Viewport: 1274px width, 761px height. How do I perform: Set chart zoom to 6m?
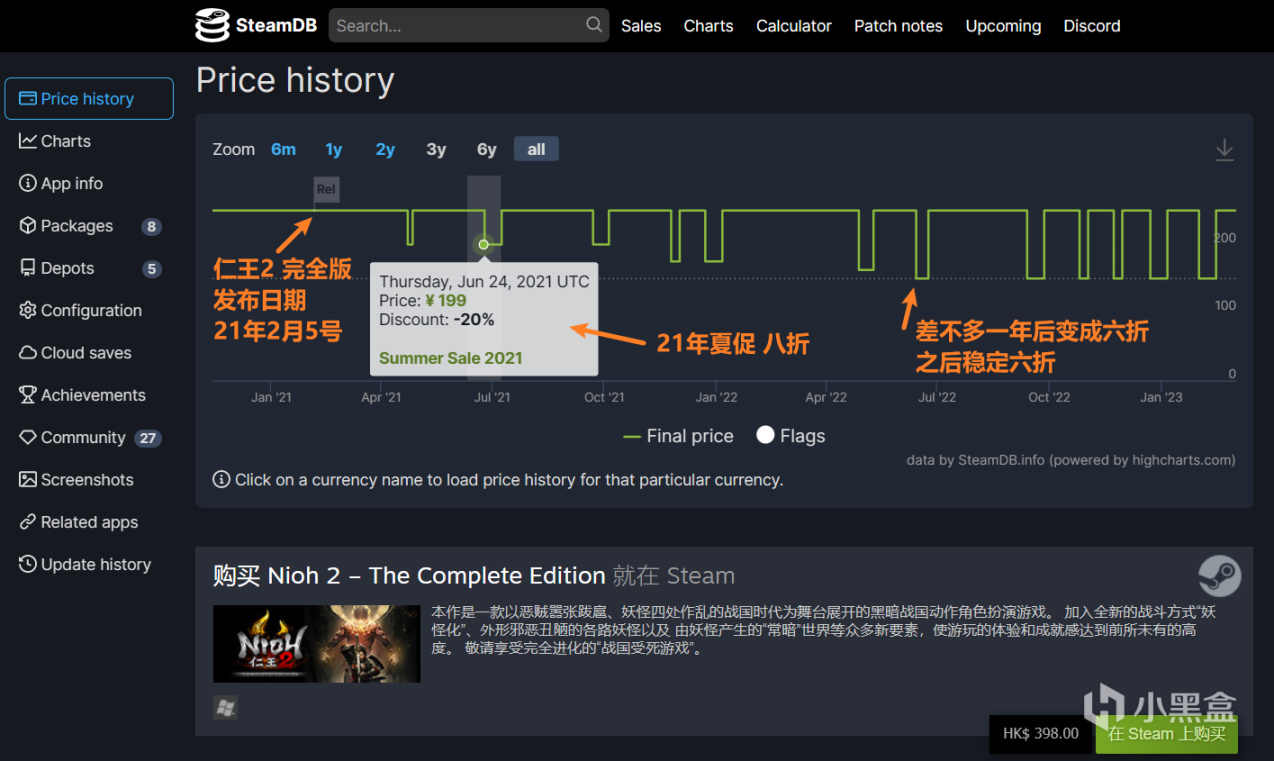[x=283, y=149]
